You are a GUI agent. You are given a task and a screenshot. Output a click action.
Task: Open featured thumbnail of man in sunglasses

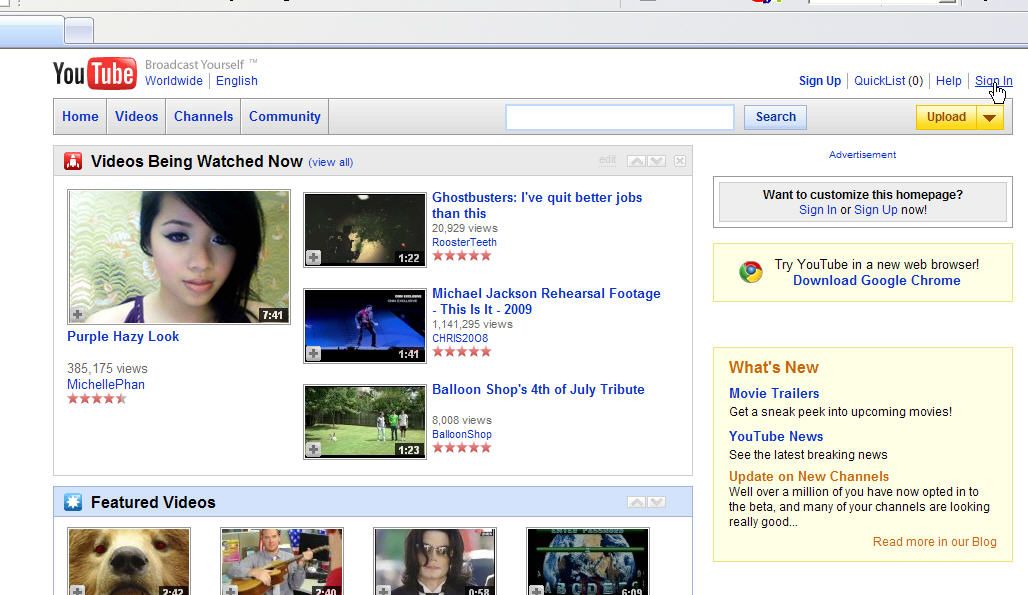point(435,562)
